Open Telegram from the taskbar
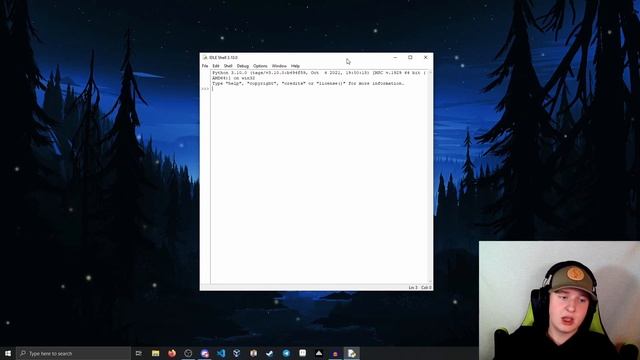 pyautogui.click(x=286, y=353)
